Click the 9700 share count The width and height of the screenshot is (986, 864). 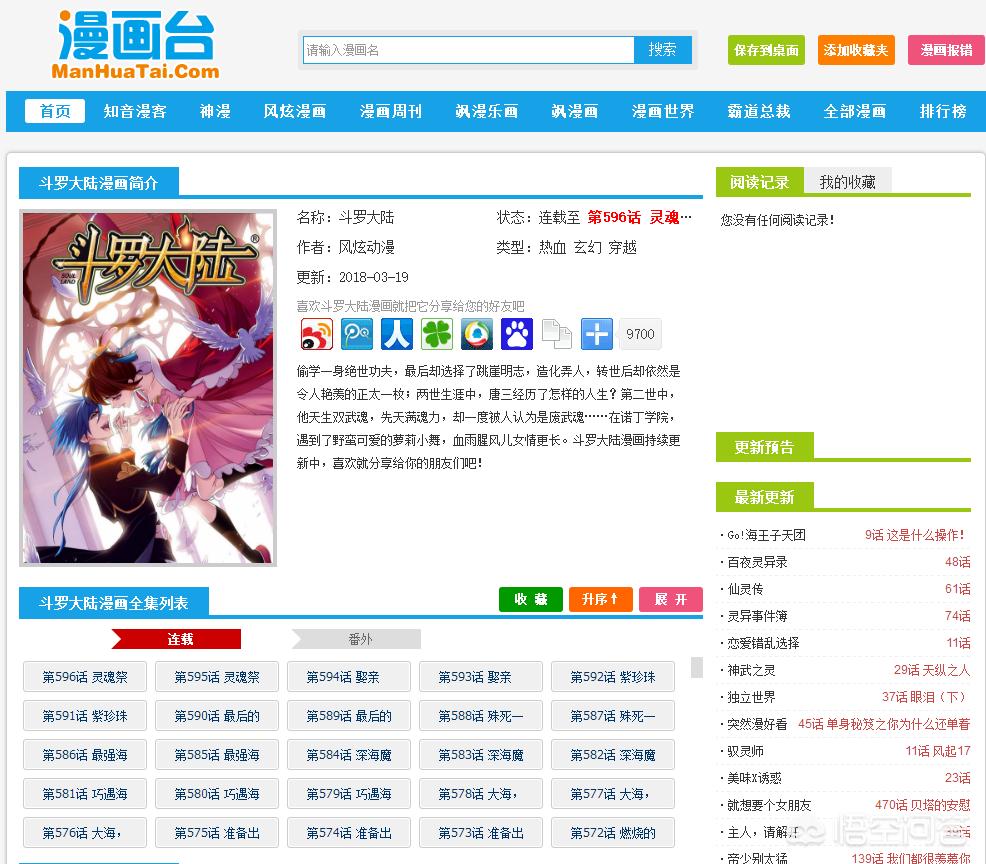640,334
